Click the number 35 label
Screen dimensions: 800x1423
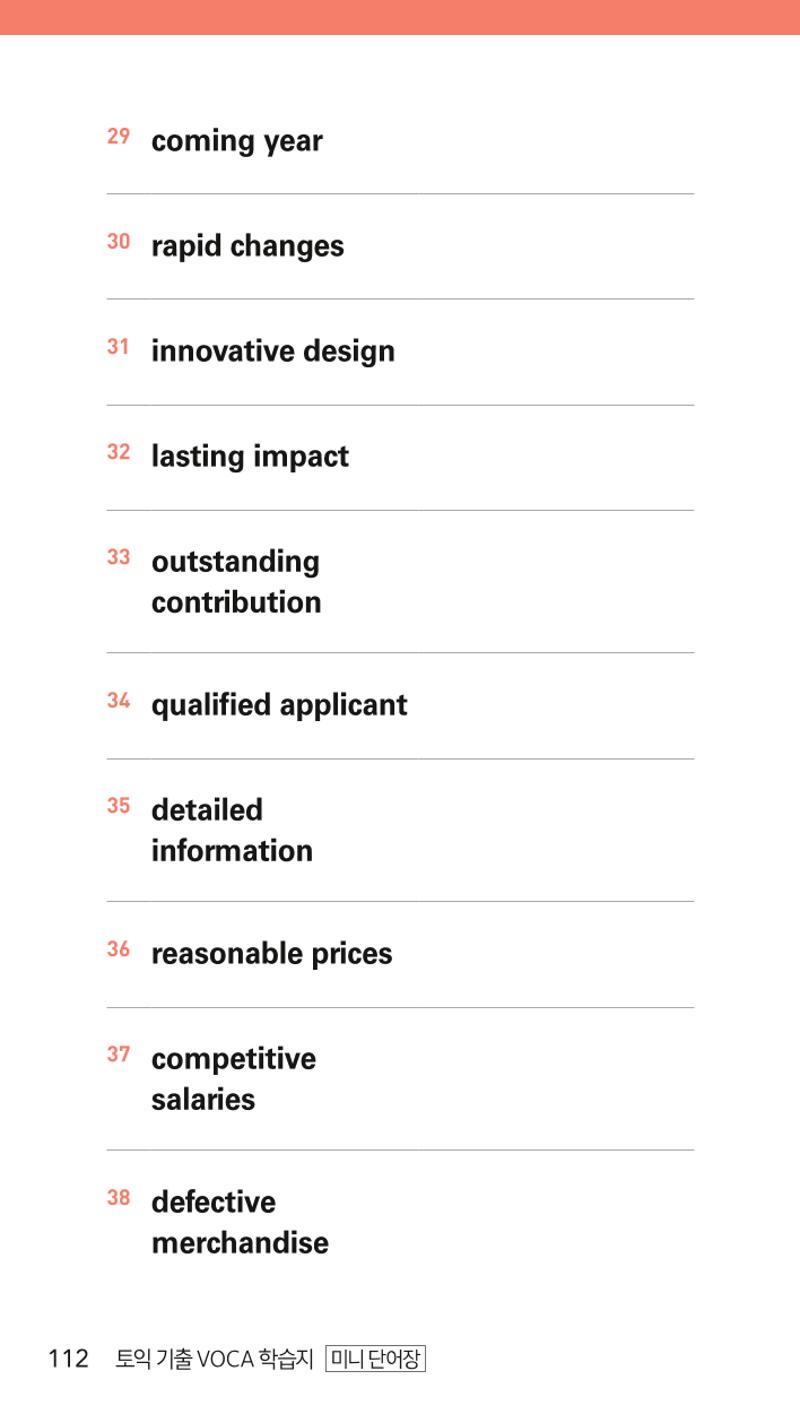click(119, 805)
